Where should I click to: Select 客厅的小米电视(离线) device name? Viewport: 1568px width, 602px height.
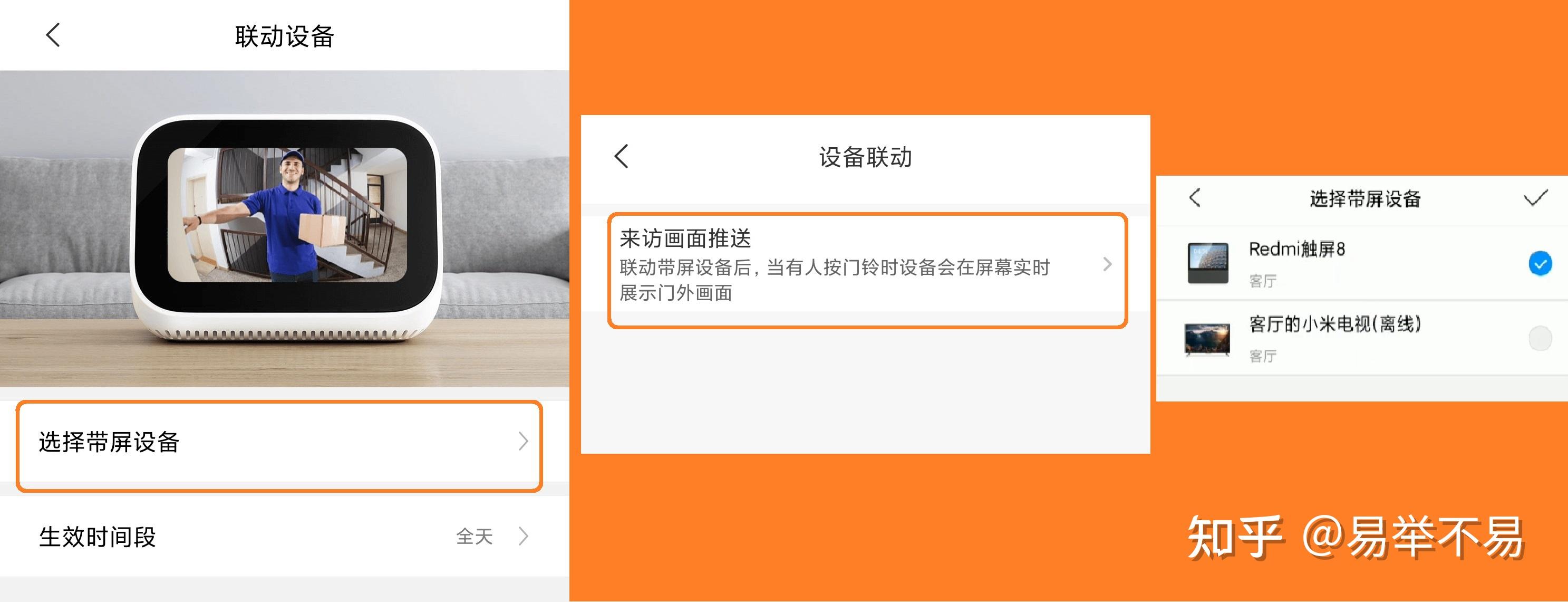(1335, 323)
